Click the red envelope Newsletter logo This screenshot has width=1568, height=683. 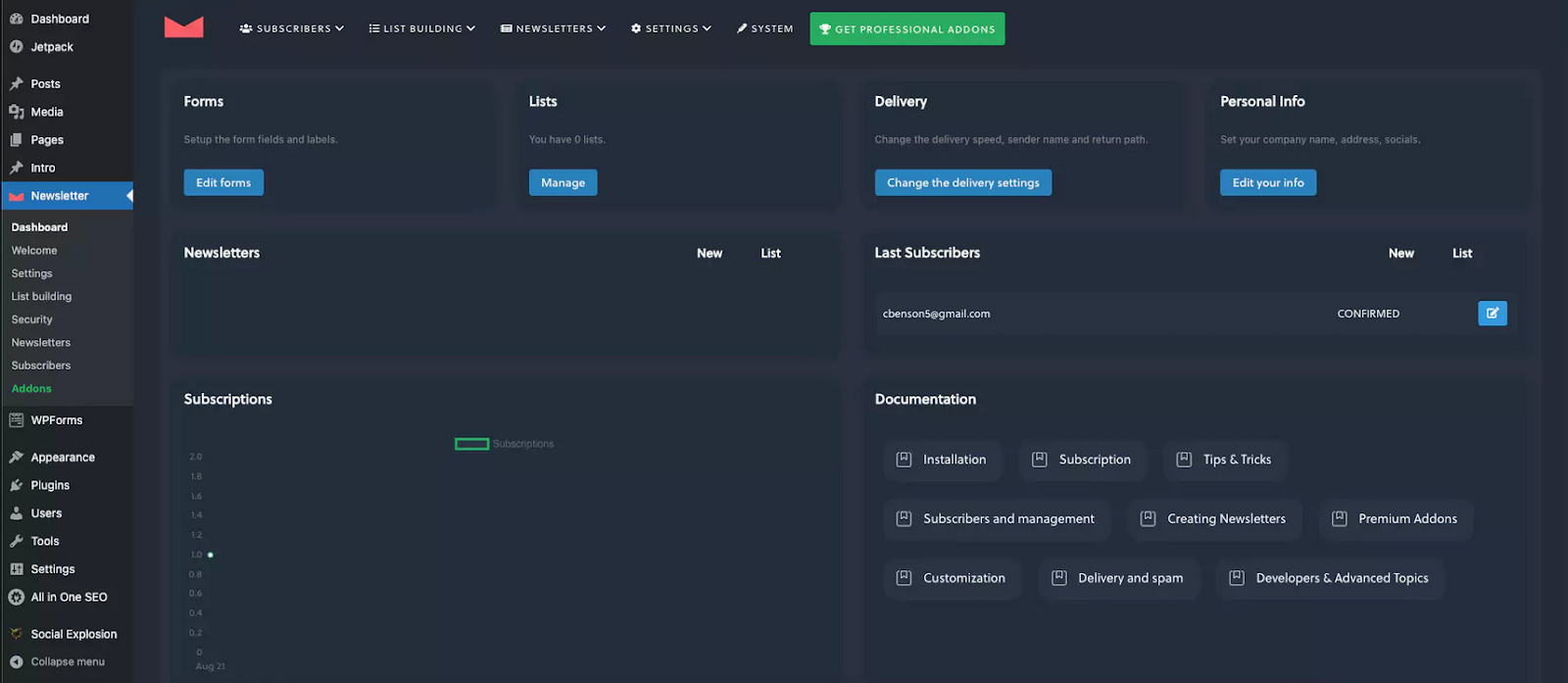[x=183, y=27]
